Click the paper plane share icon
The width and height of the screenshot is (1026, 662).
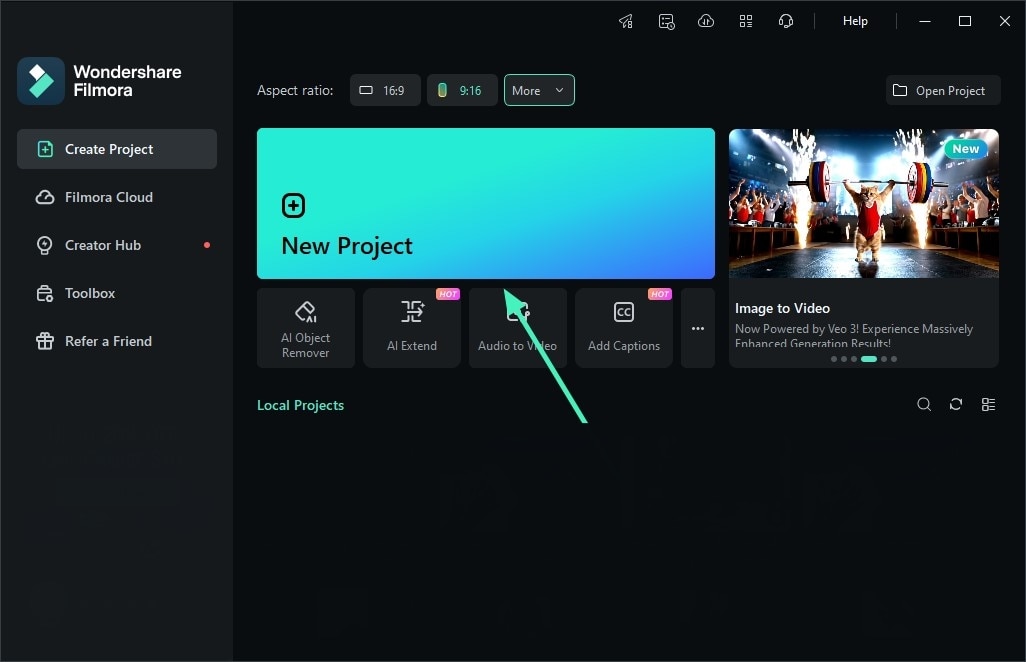tap(626, 20)
